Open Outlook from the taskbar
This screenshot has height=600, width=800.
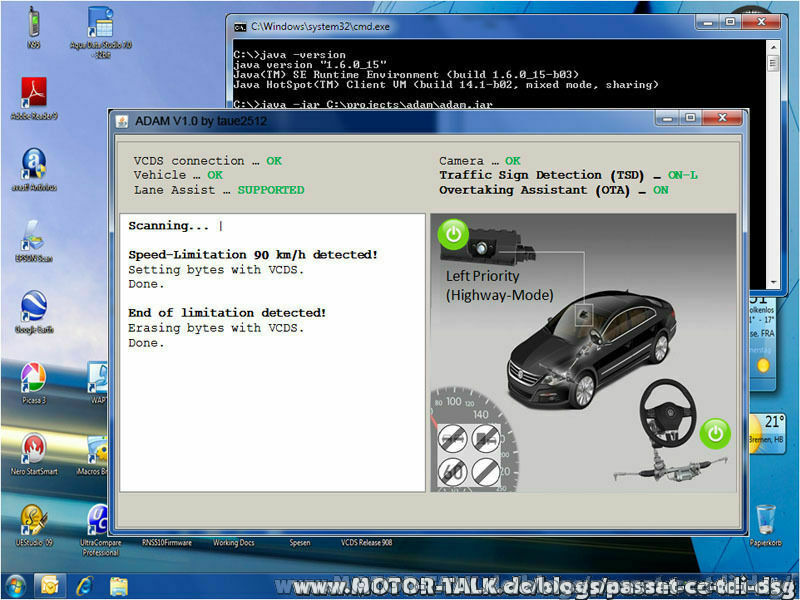[x=49, y=586]
